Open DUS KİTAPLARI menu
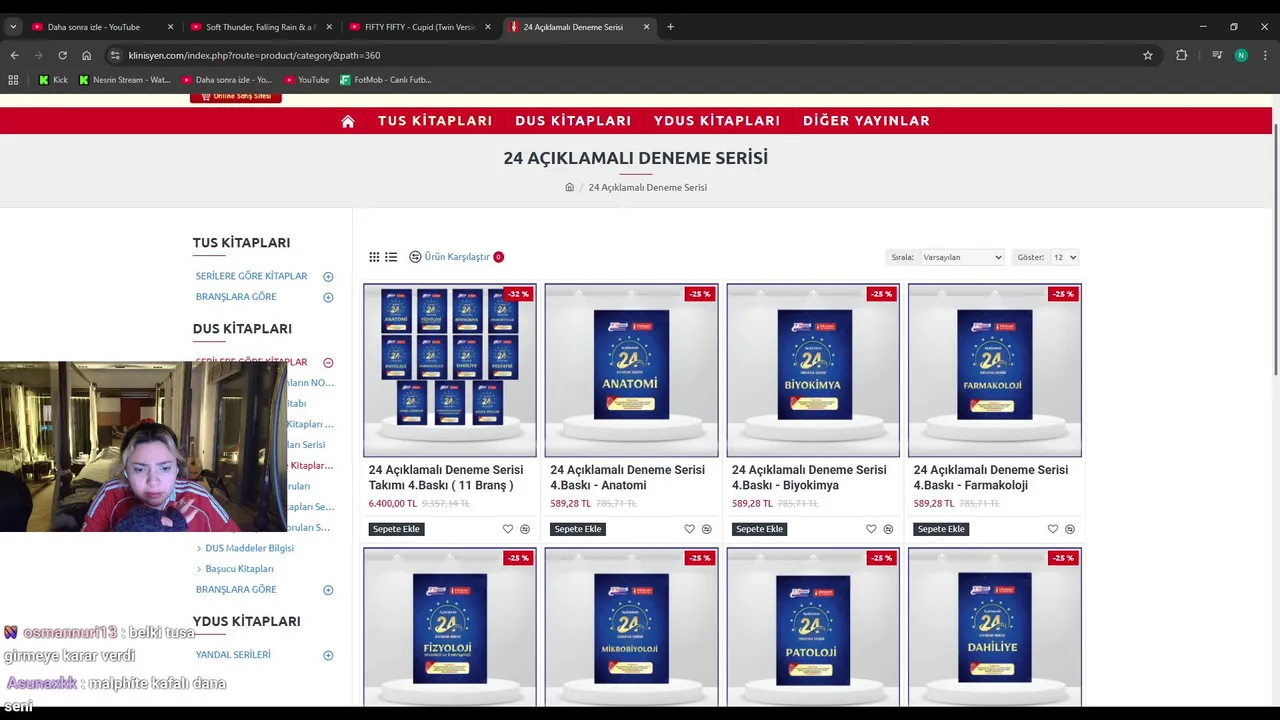 (573, 120)
